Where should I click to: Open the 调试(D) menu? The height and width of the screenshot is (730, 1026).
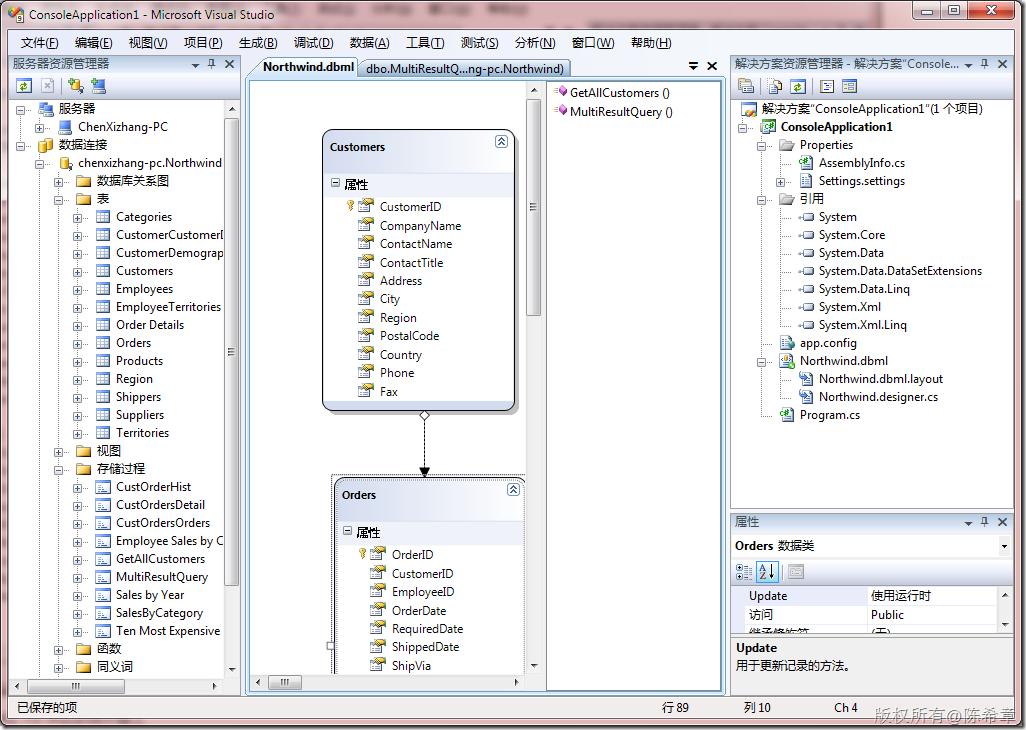[313, 43]
